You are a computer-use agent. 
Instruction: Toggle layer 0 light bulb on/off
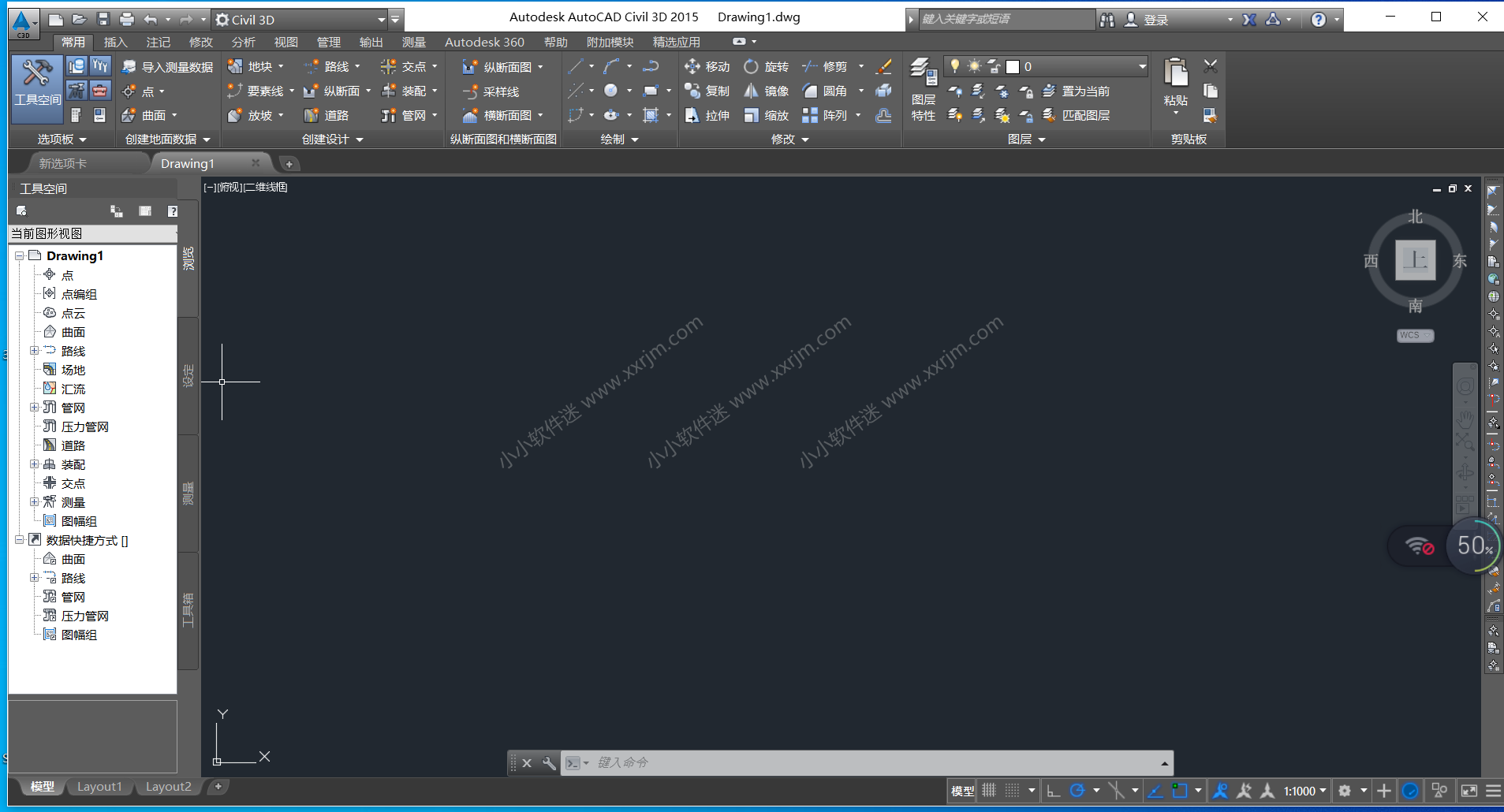pyautogui.click(x=955, y=66)
